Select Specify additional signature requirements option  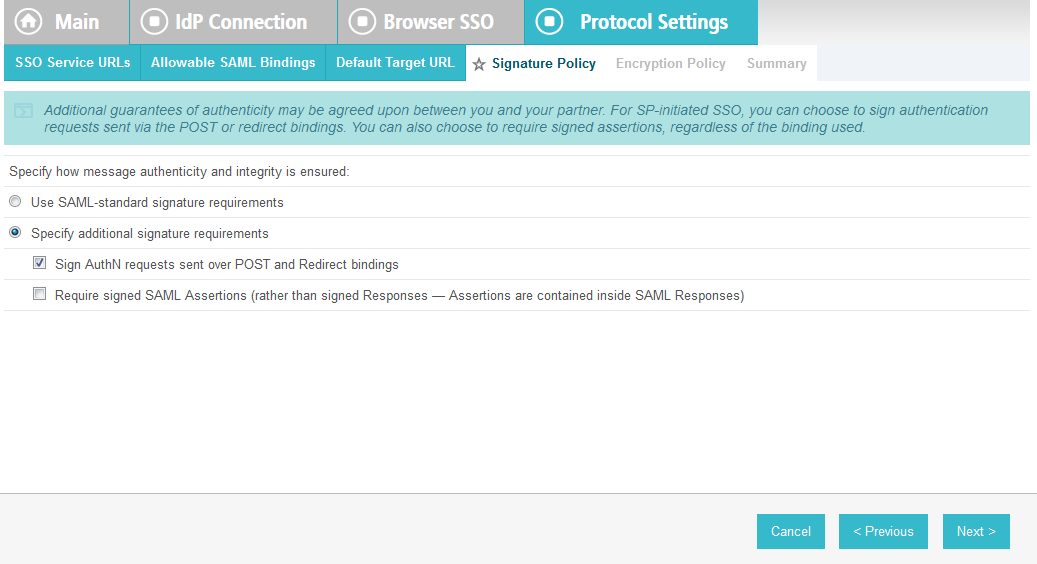pos(15,233)
